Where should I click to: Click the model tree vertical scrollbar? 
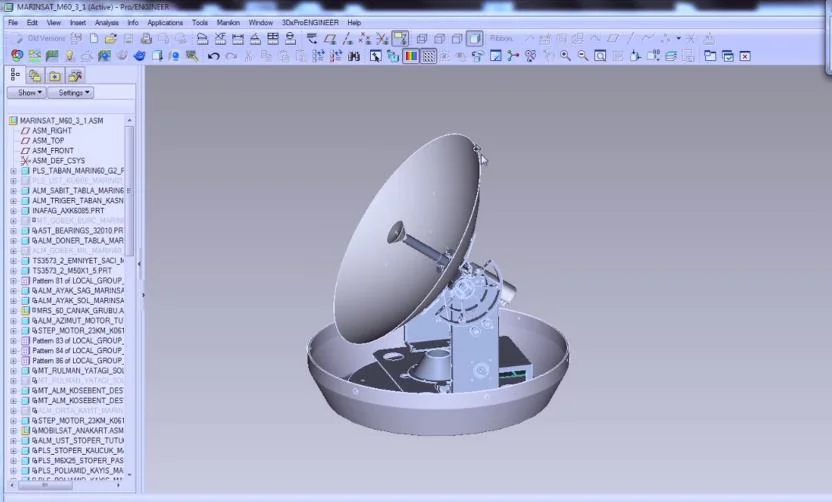point(129,191)
